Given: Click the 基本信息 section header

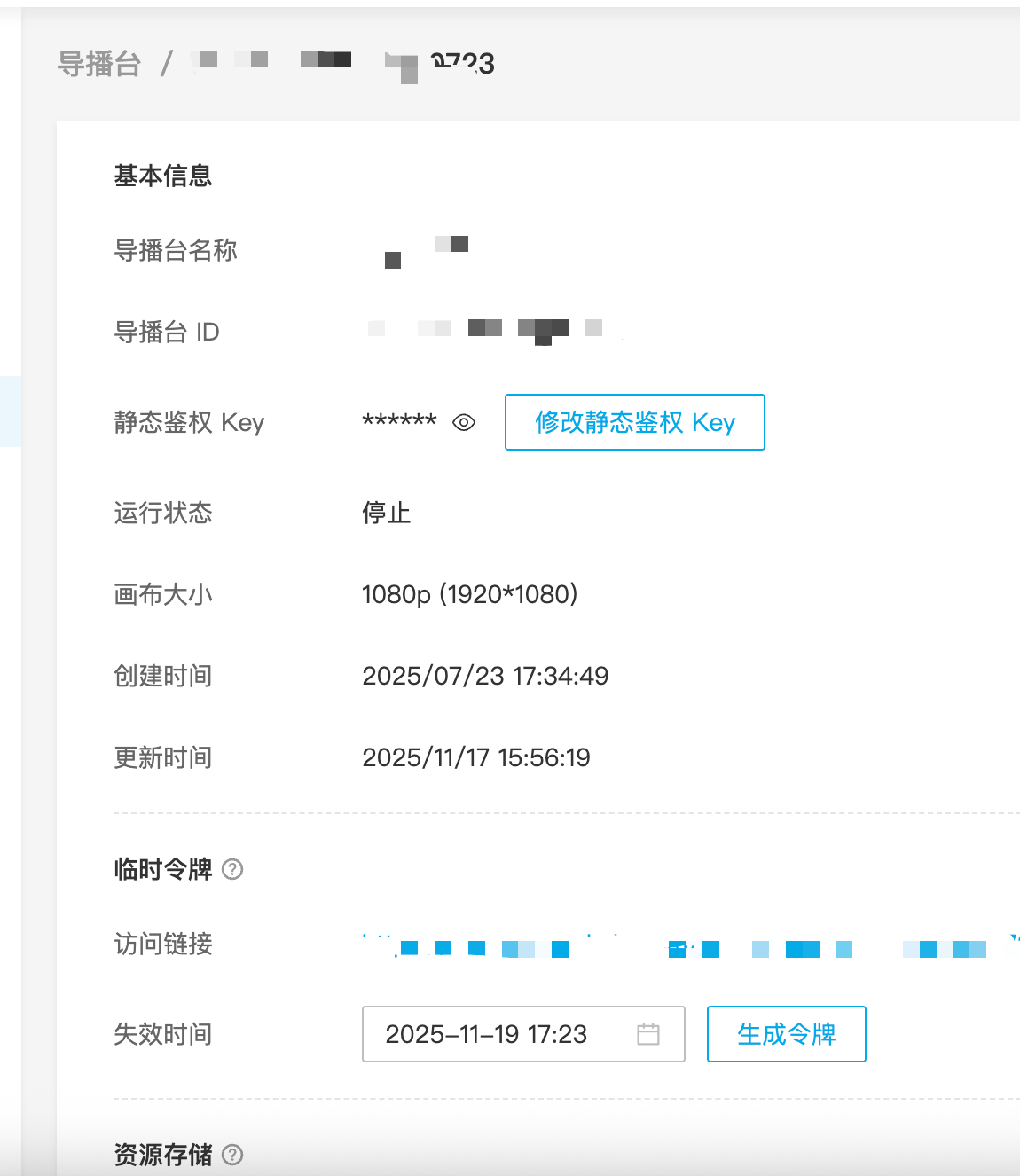Looking at the screenshot, I should (163, 176).
